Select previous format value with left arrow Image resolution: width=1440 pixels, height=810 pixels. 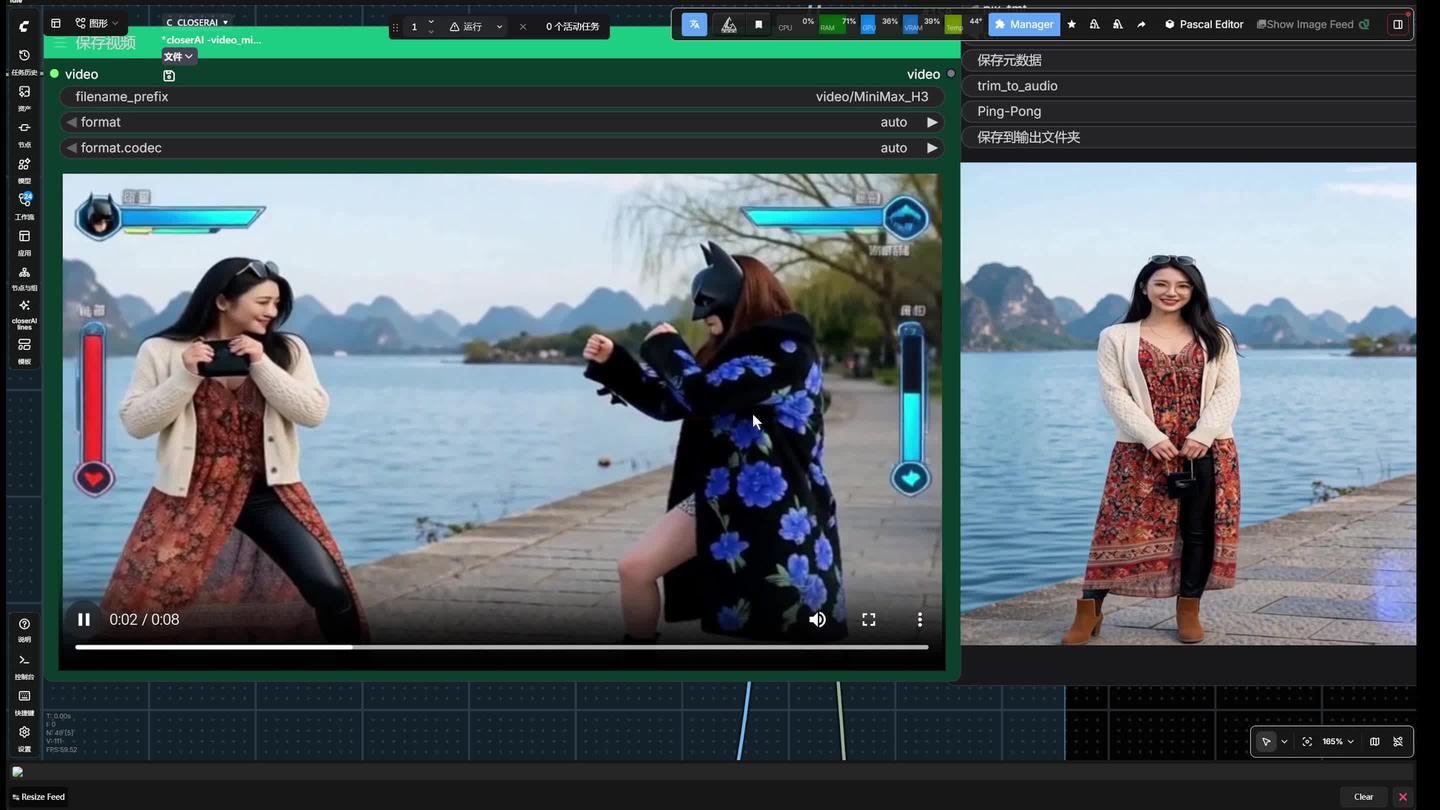(71, 122)
